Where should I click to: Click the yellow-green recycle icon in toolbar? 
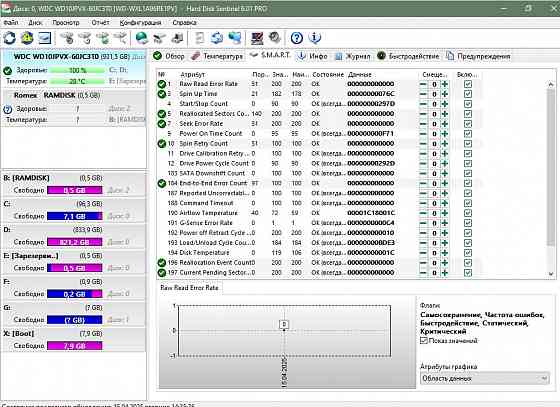coord(27,38)
